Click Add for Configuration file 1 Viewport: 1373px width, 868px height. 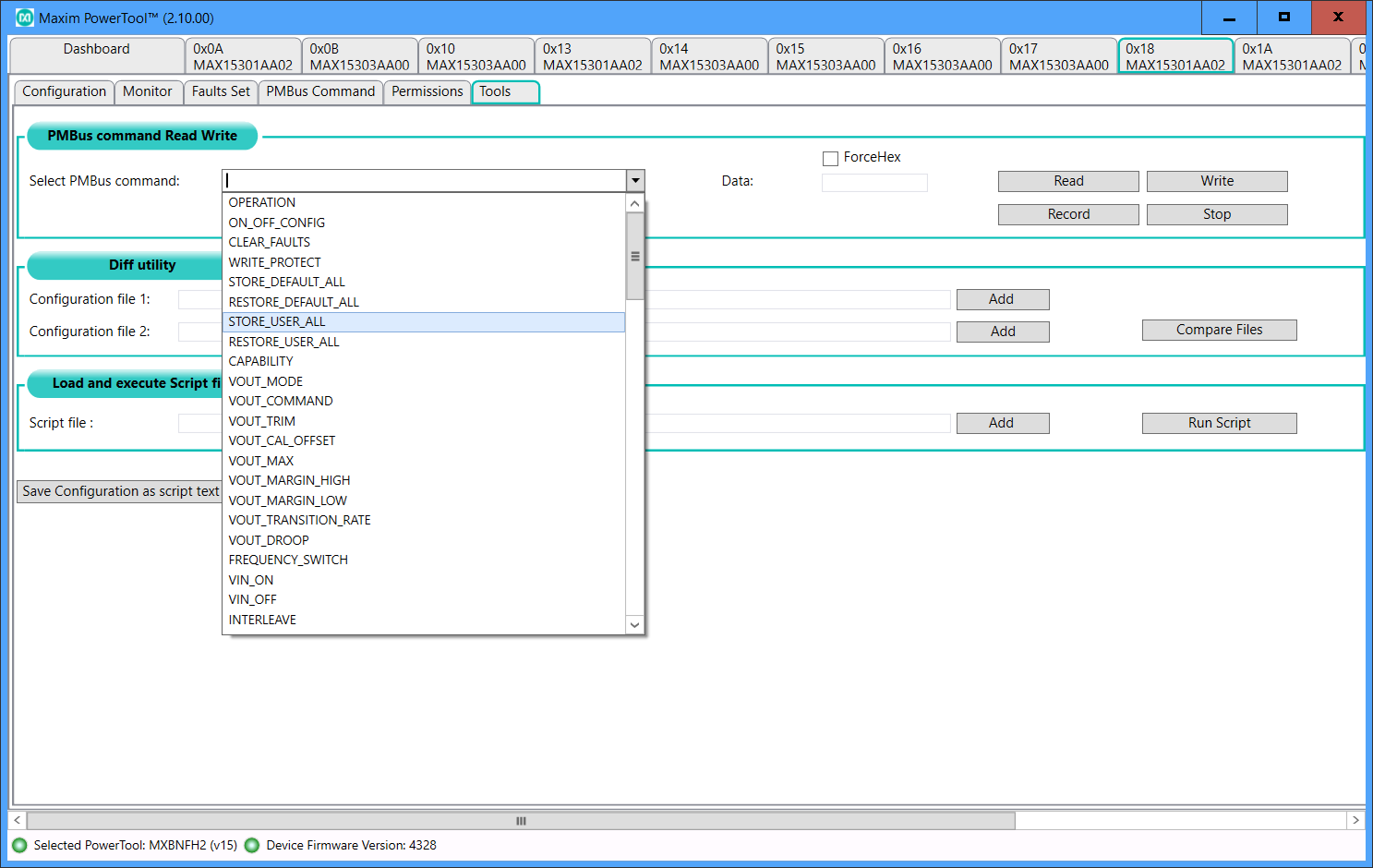1003,299
